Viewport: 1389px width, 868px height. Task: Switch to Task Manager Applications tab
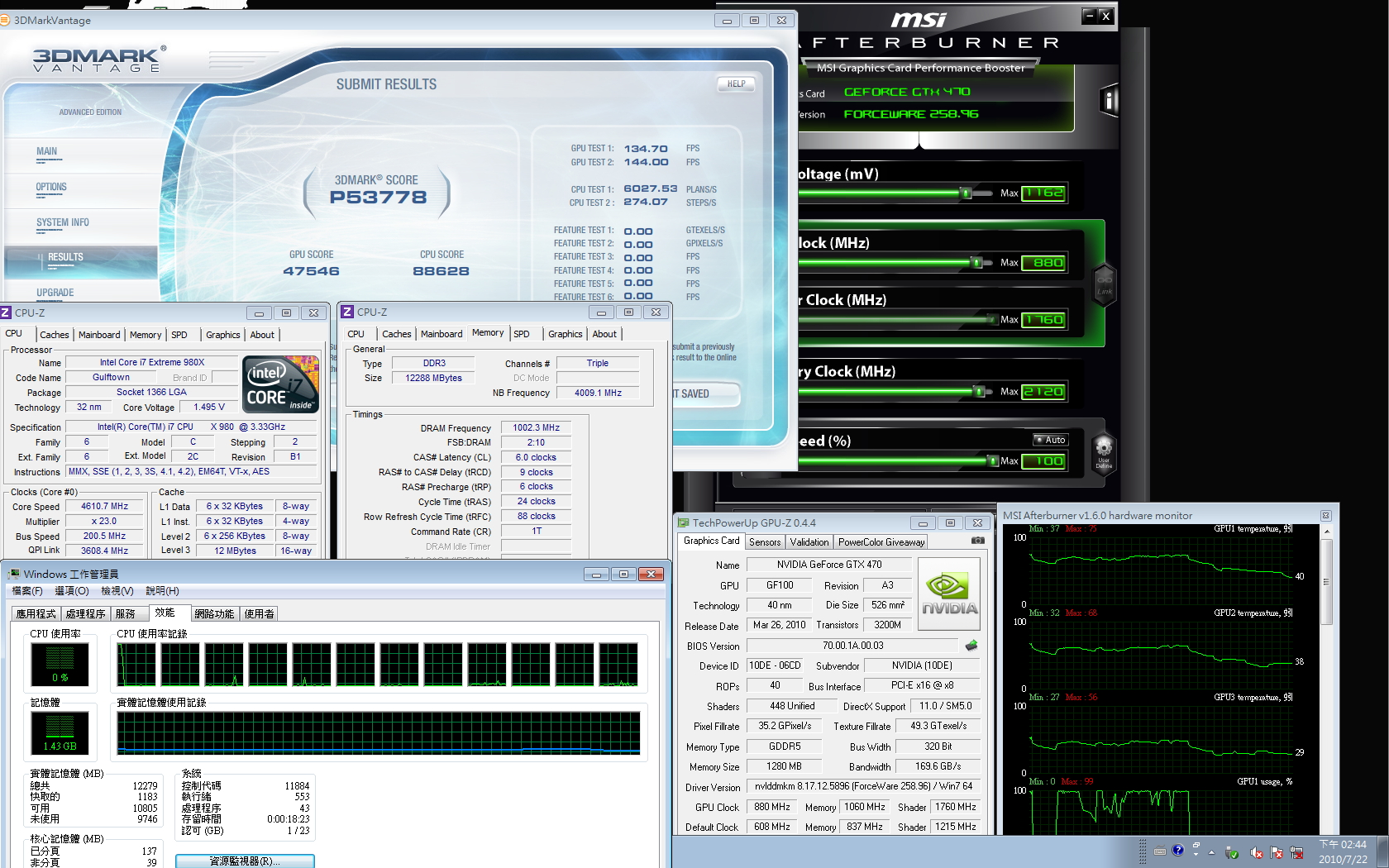(36, 613)
